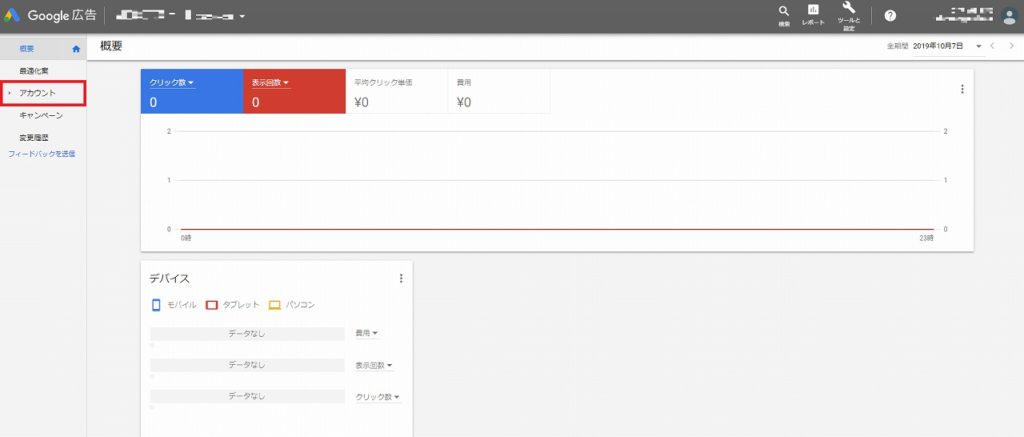Image resolution: width=1024 pixels, height=437 pixels.
Task: Go to next date range arrow
Action: point(1012,46)
